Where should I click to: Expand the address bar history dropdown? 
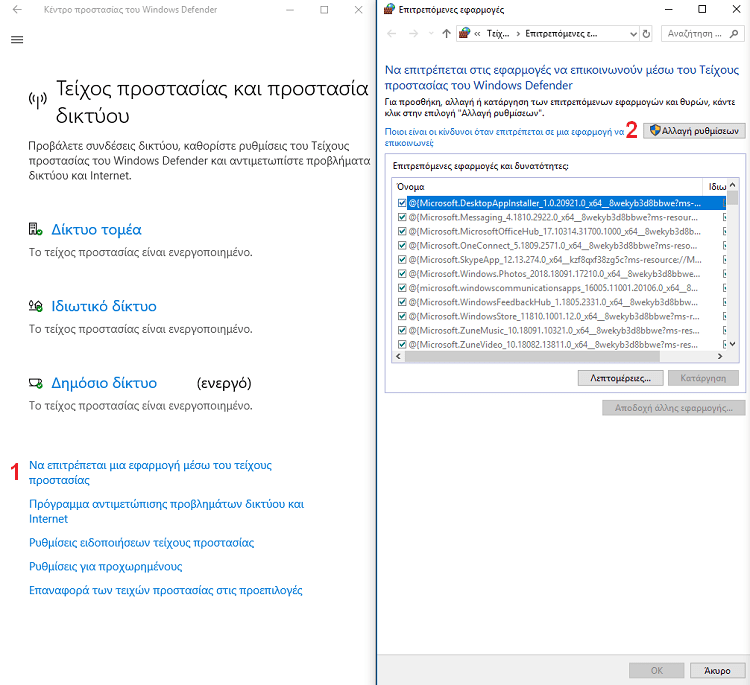coord(633,34)
